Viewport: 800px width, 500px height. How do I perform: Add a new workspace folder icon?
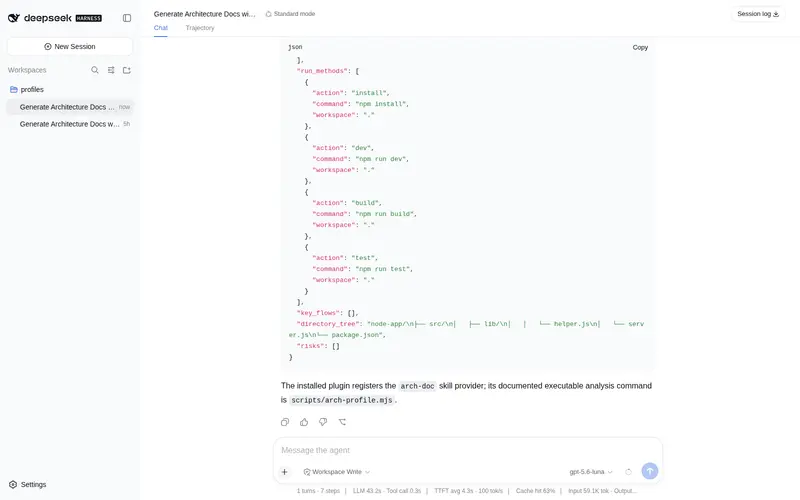tap(127, 70)
